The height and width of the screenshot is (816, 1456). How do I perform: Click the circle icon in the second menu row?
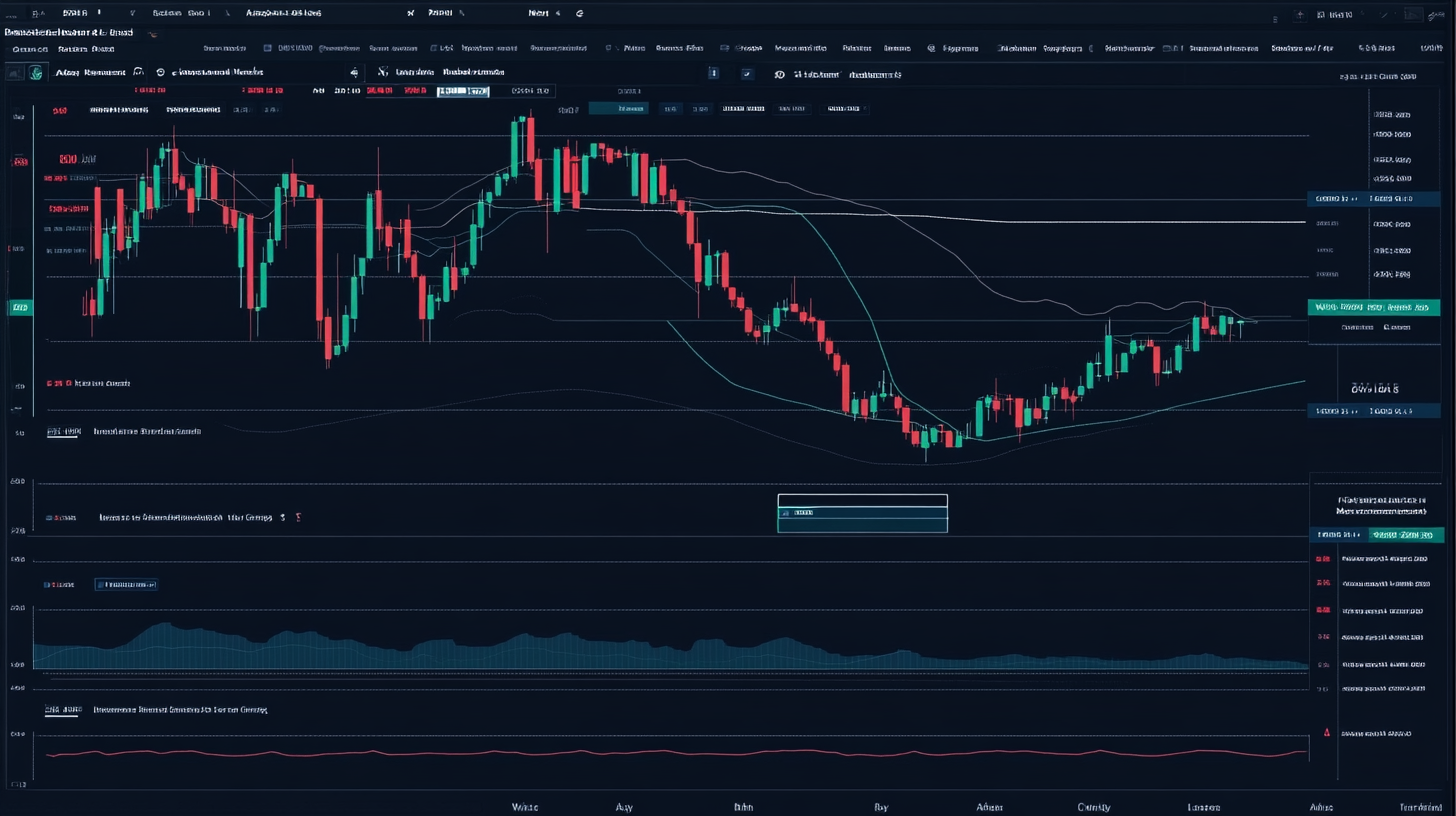931,48
